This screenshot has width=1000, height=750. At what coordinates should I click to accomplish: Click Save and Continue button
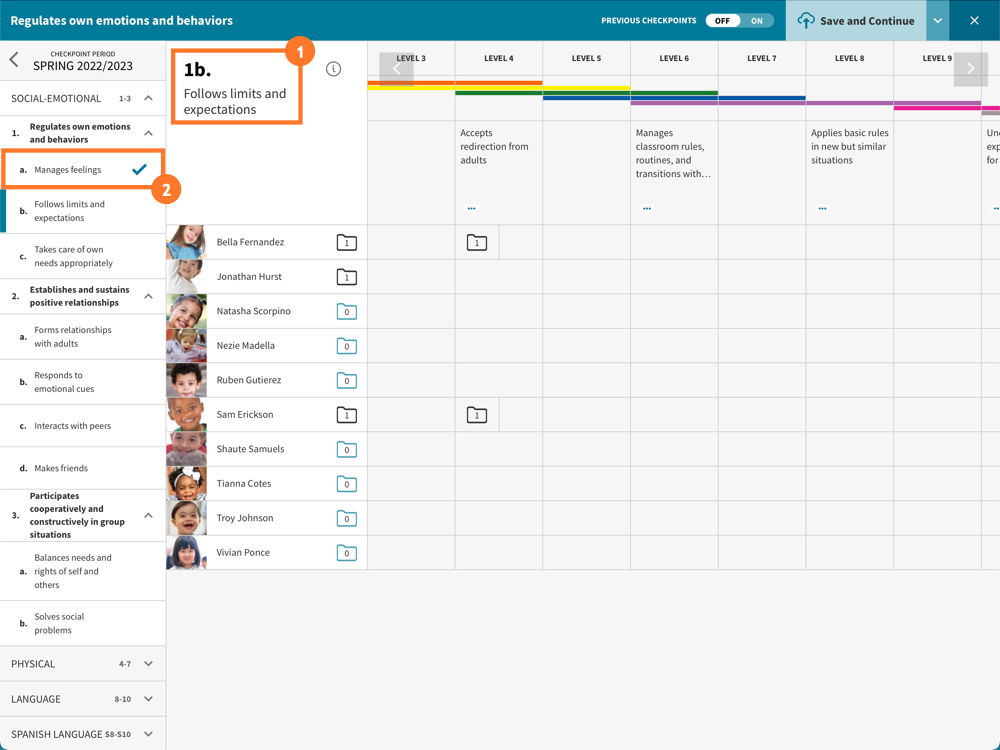tap(856, 20)
